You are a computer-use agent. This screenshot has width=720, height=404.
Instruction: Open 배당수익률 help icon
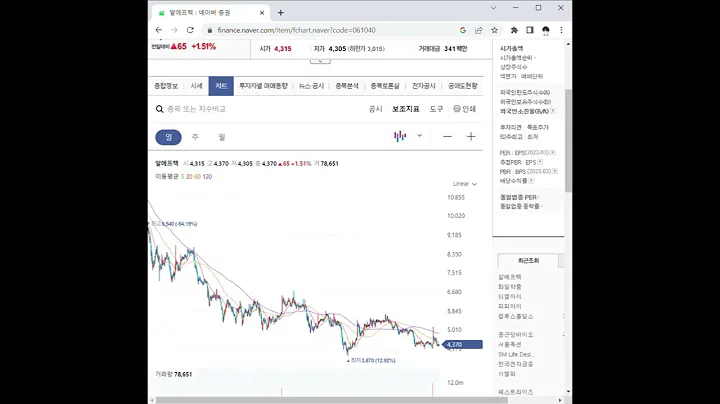click(531, 181)
